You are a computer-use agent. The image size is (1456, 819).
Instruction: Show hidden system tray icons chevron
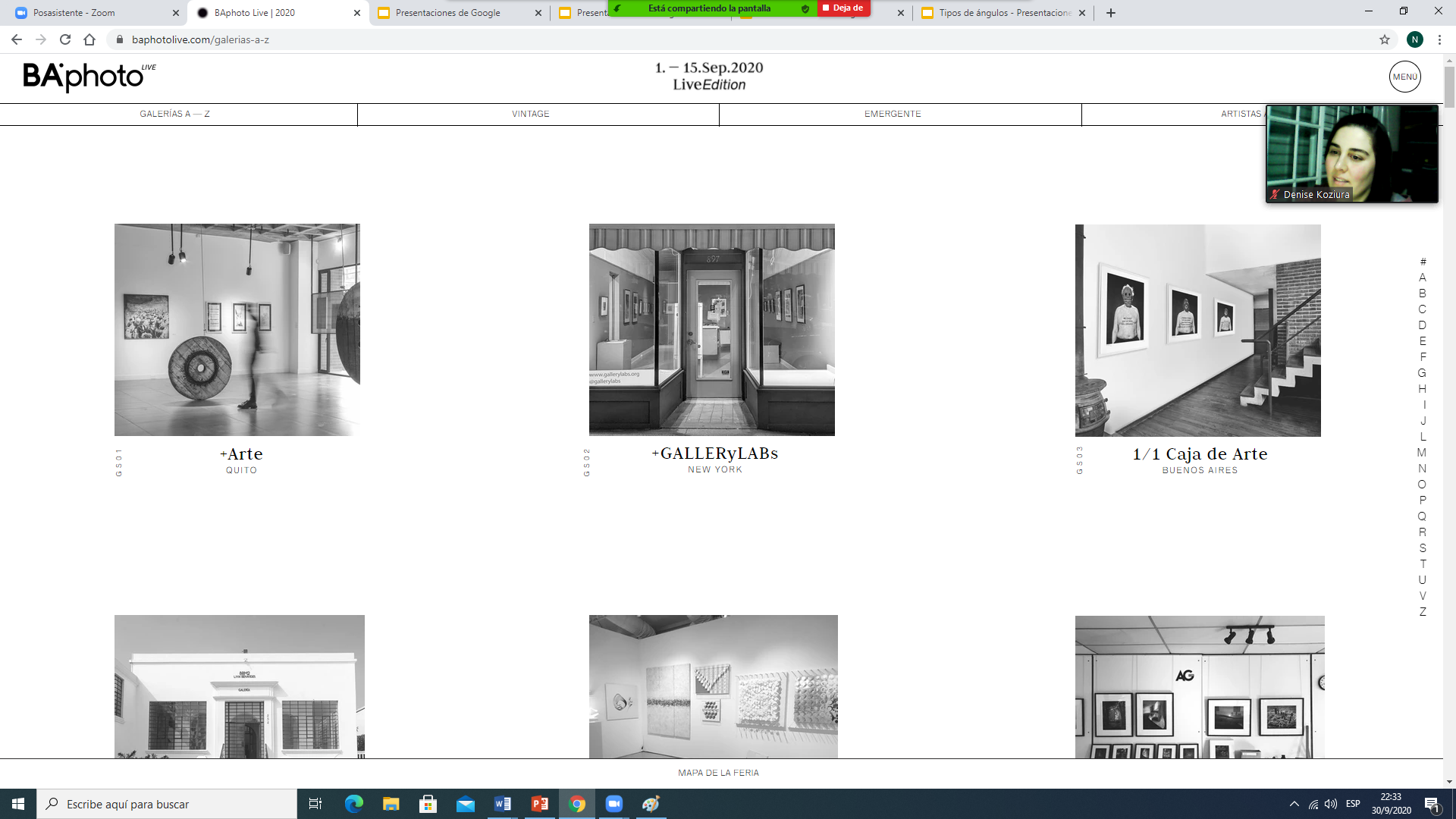(x=1294, y=804)
